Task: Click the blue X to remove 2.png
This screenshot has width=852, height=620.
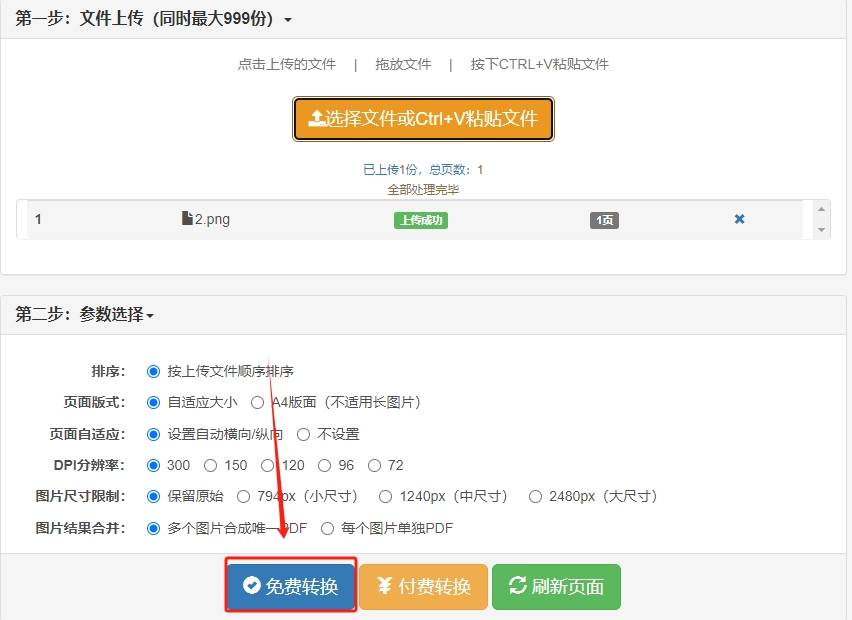Action: coord(739,218)
